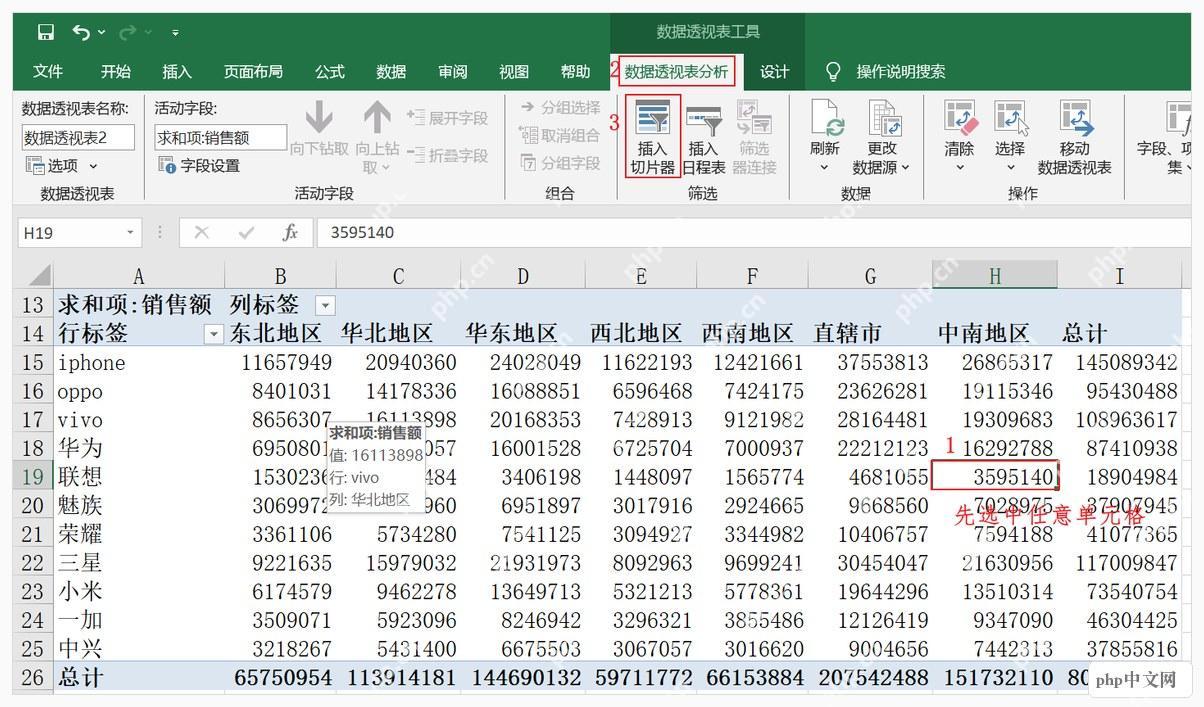Click the cell labeled iphone

[x=139, y=363]
